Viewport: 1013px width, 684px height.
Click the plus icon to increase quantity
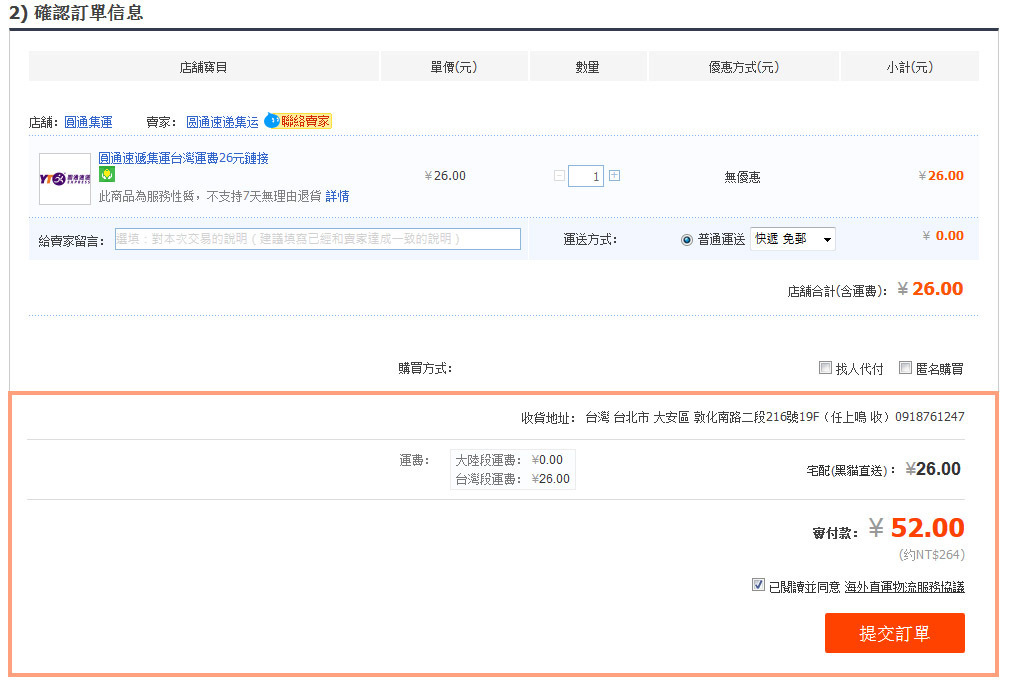(614, 176)
